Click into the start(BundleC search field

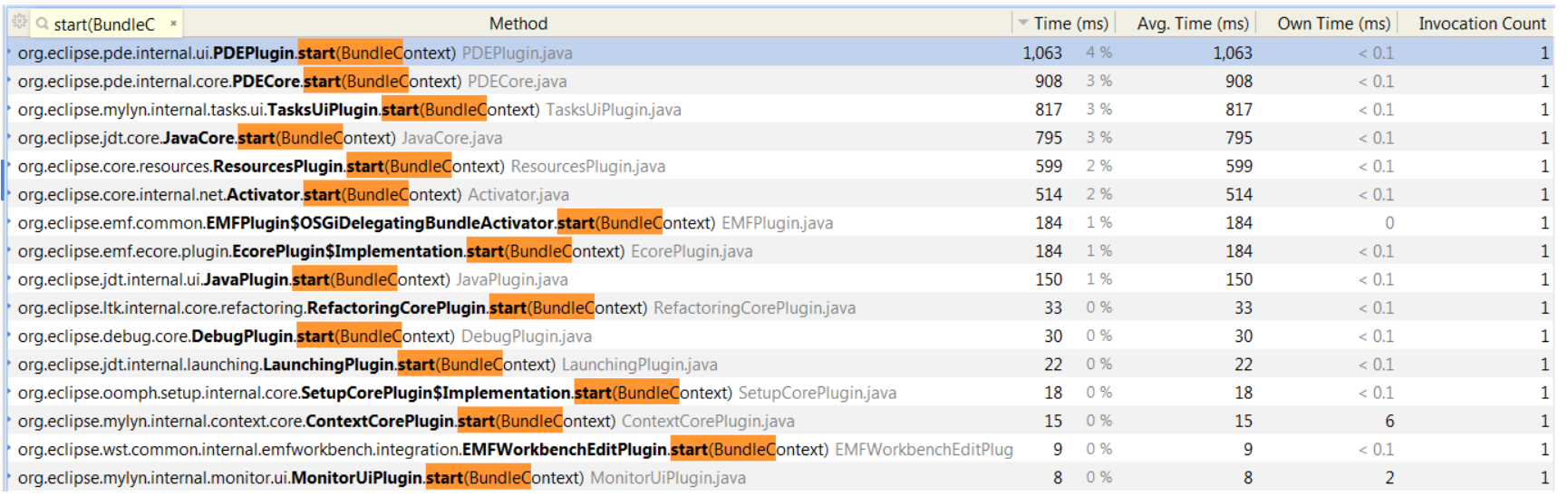tap(104, 24)
